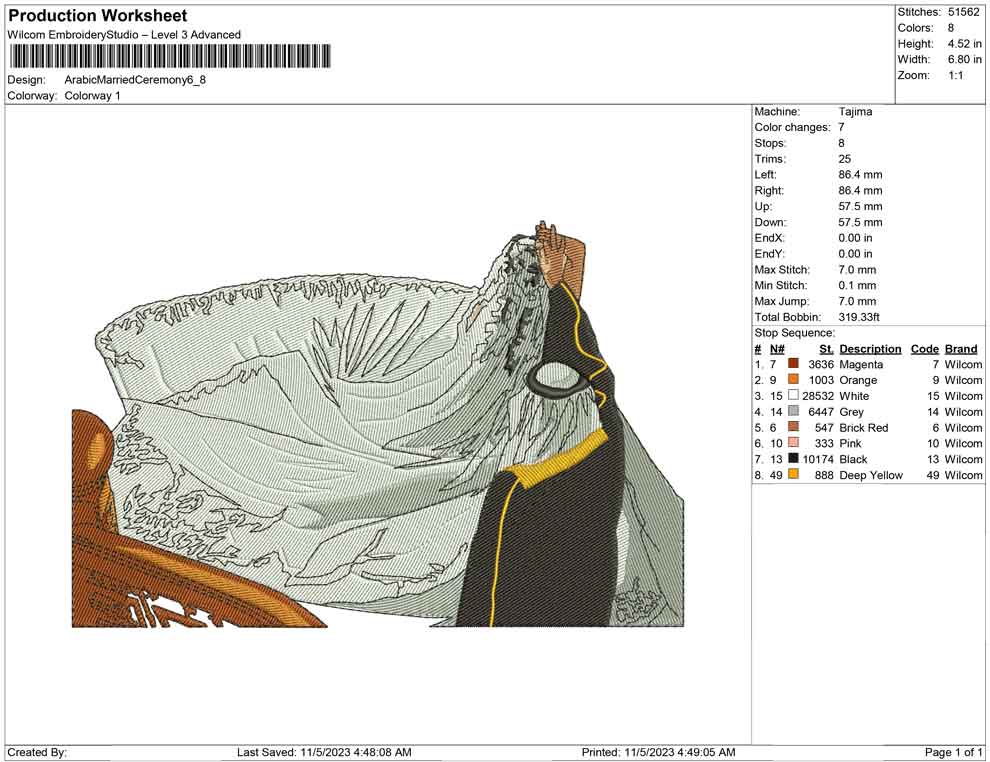Select stitch count '10174' in Black row
This screenshot has height=762, width=990.
pos(818,459)
